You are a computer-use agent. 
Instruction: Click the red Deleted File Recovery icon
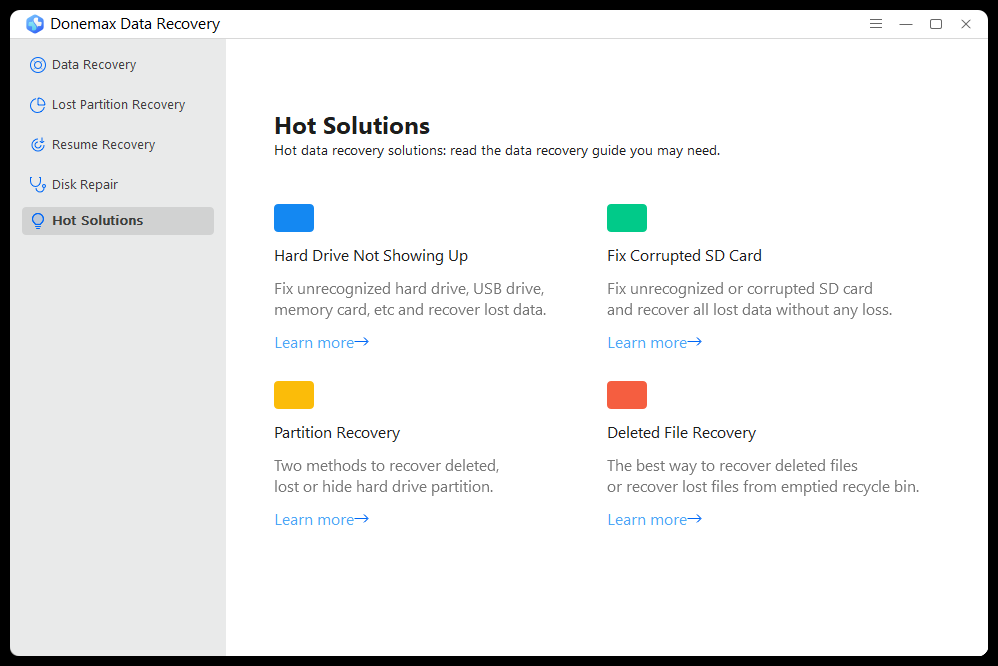[x=627, y=395]
